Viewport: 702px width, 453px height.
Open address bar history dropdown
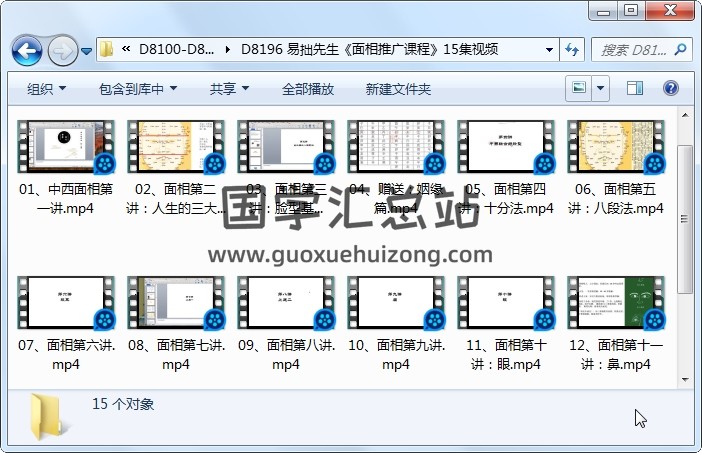click(x=549, y=49)
